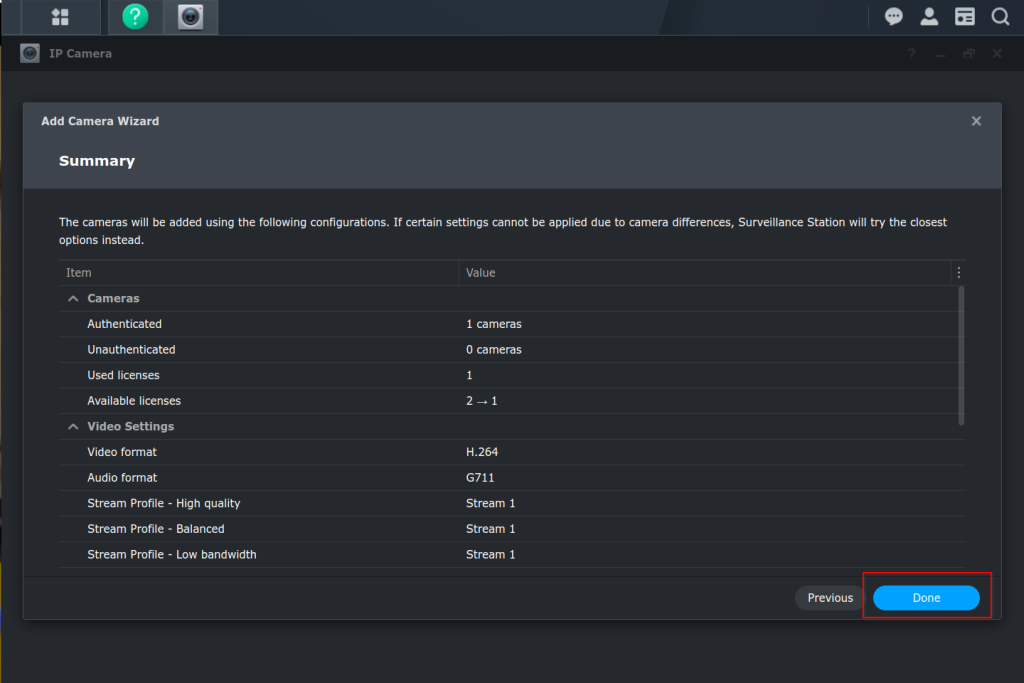Collapse the Video Settings section
The image size is (1024, 683).
coord(73,427)
